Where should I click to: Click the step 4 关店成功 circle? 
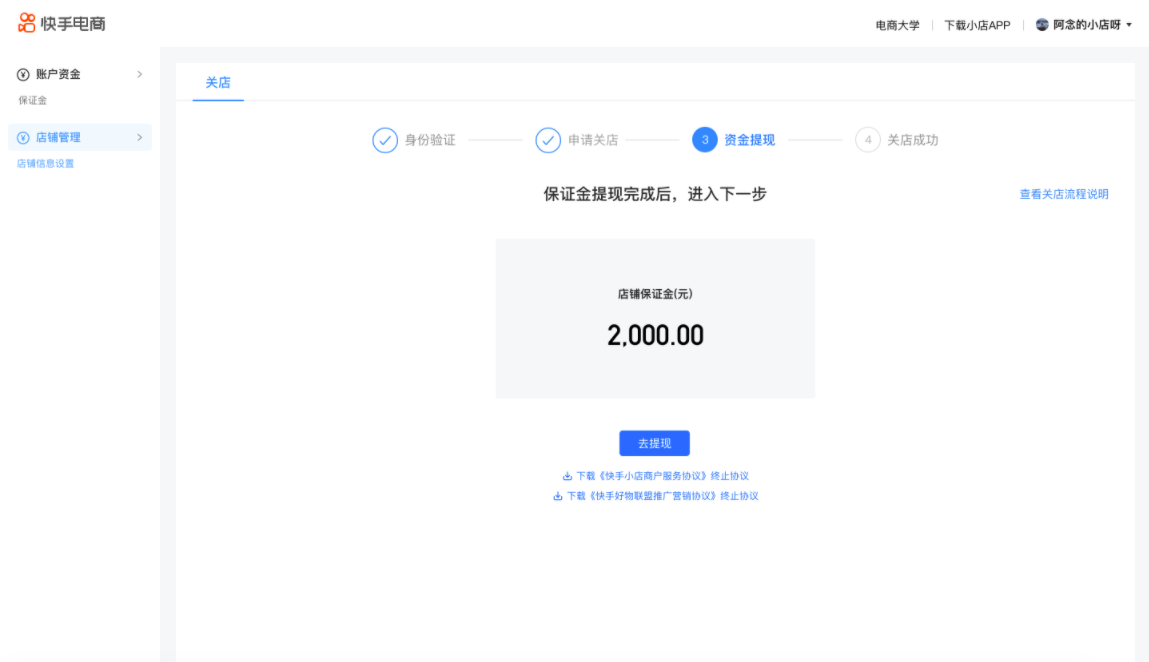pyautogui.click(x=868, y=140)
